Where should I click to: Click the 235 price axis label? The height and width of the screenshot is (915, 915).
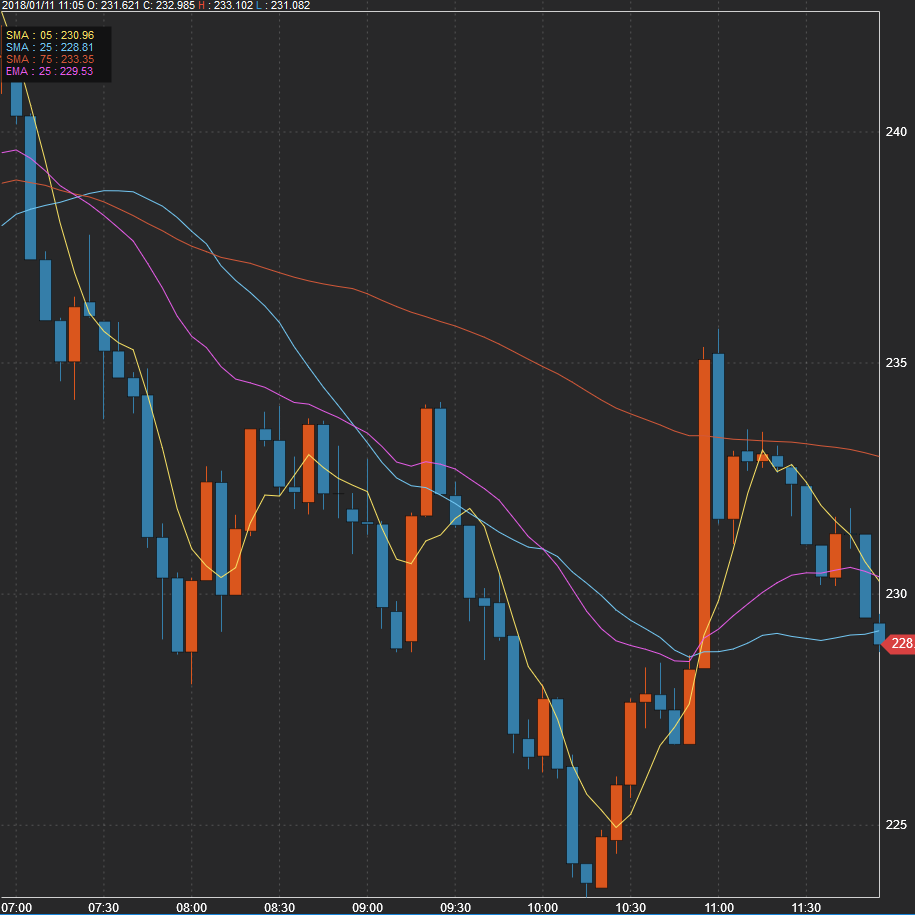tap(896, 363)
